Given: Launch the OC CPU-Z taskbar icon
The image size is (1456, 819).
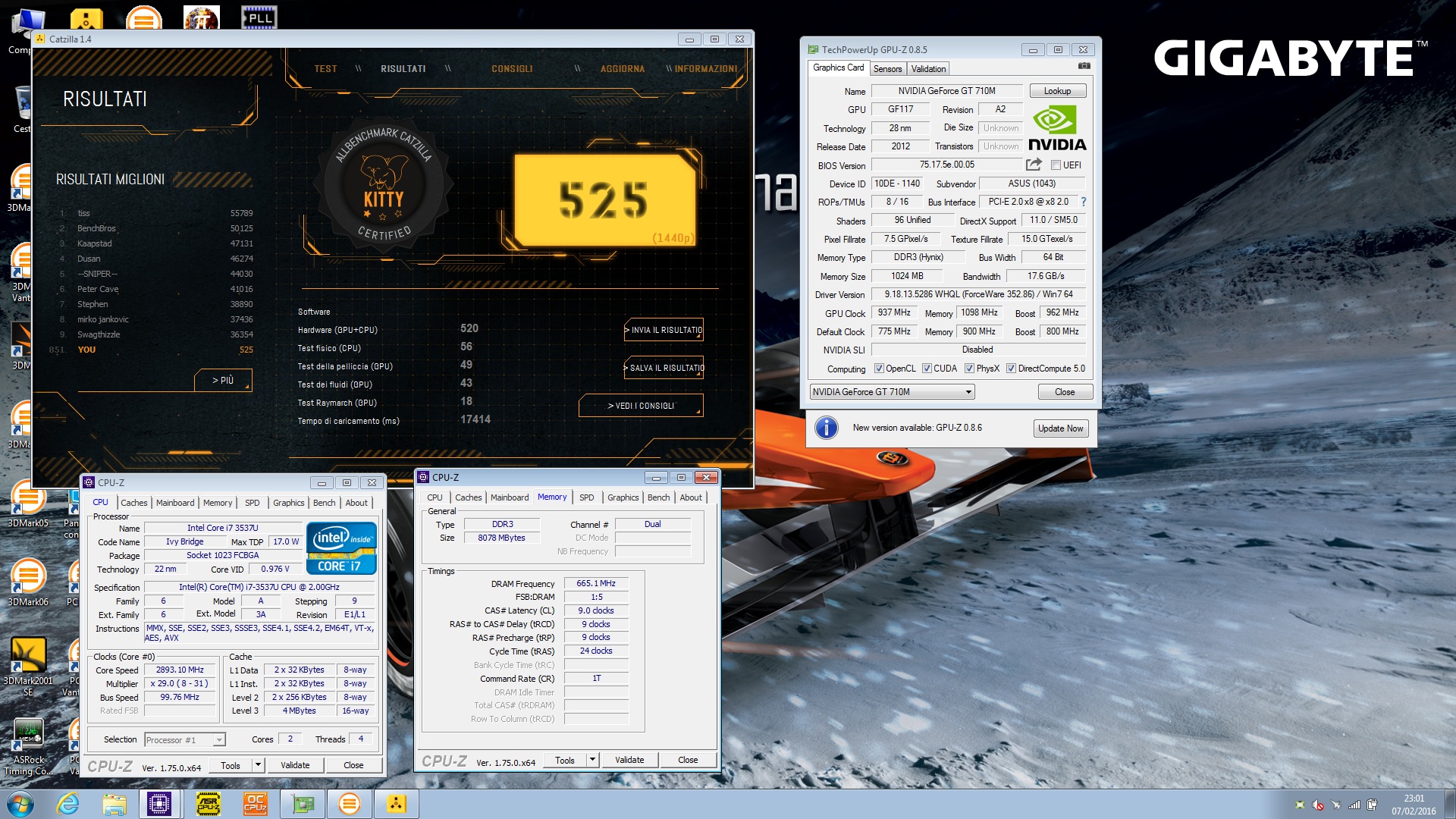Looking at the screenshot, I should pyautogui.click(x=255, y=804).
